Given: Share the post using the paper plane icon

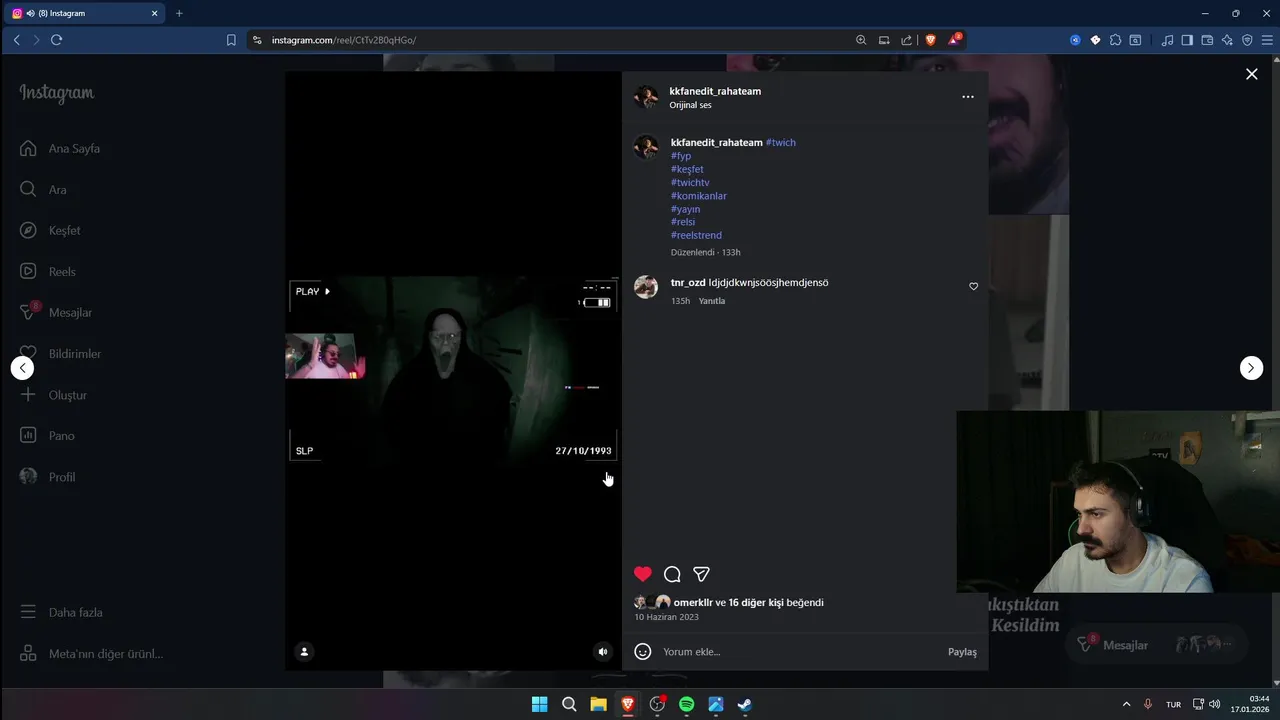Looking at the screenshot, I should point(702,574).
